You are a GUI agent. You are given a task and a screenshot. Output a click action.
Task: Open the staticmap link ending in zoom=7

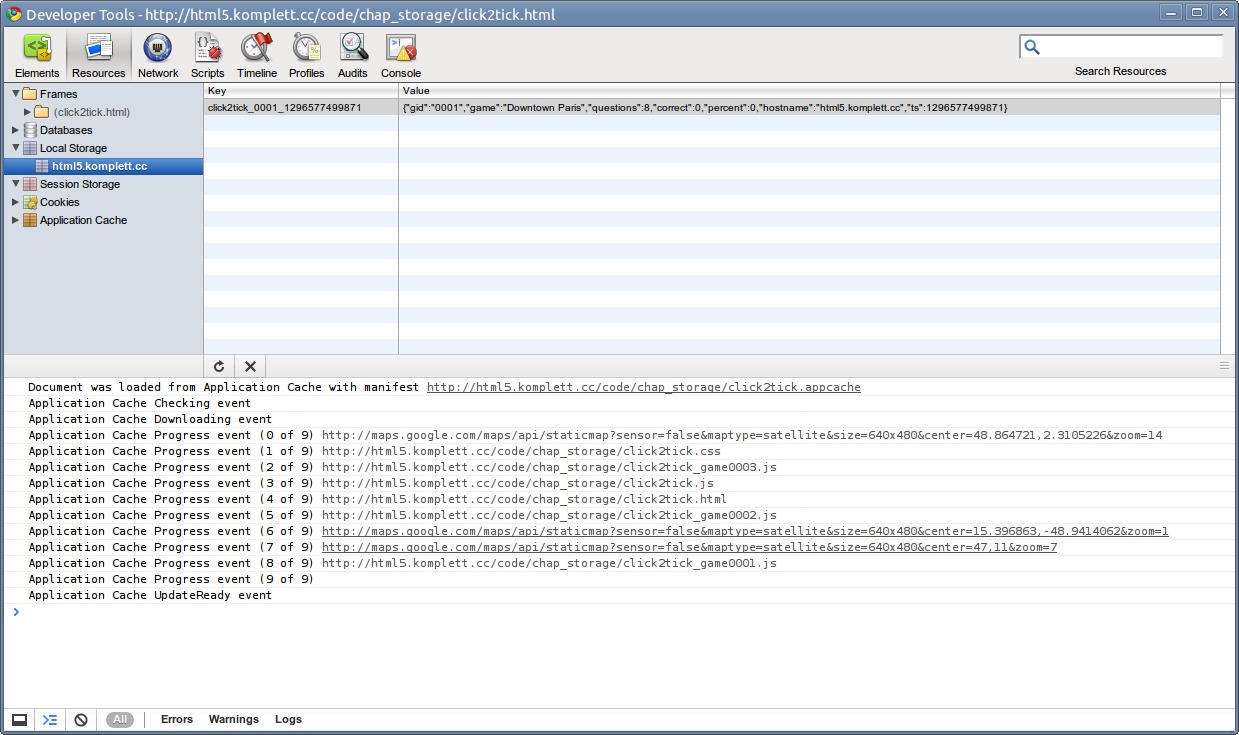[x=689, y=547]
